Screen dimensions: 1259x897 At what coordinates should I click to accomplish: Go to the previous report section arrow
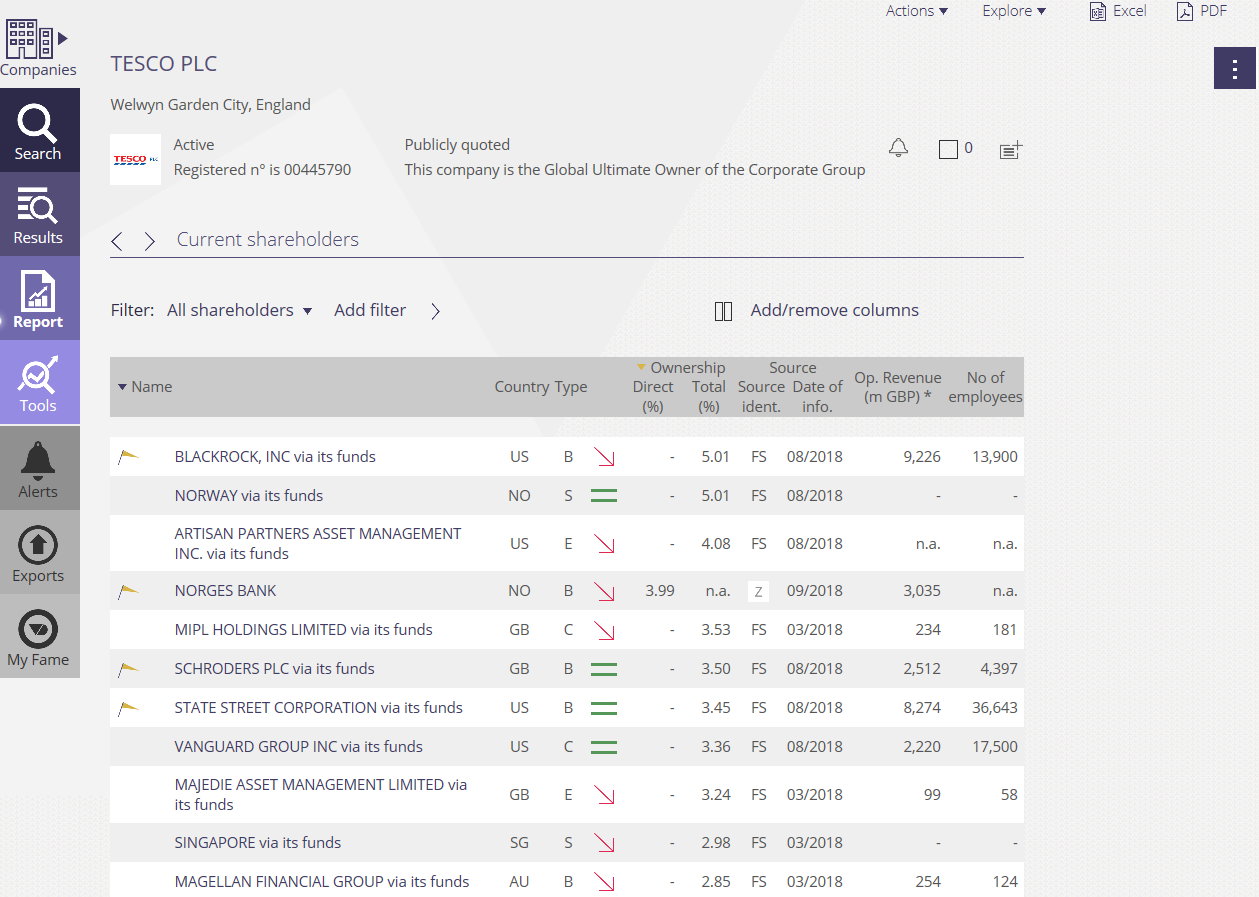click(117, 241)
